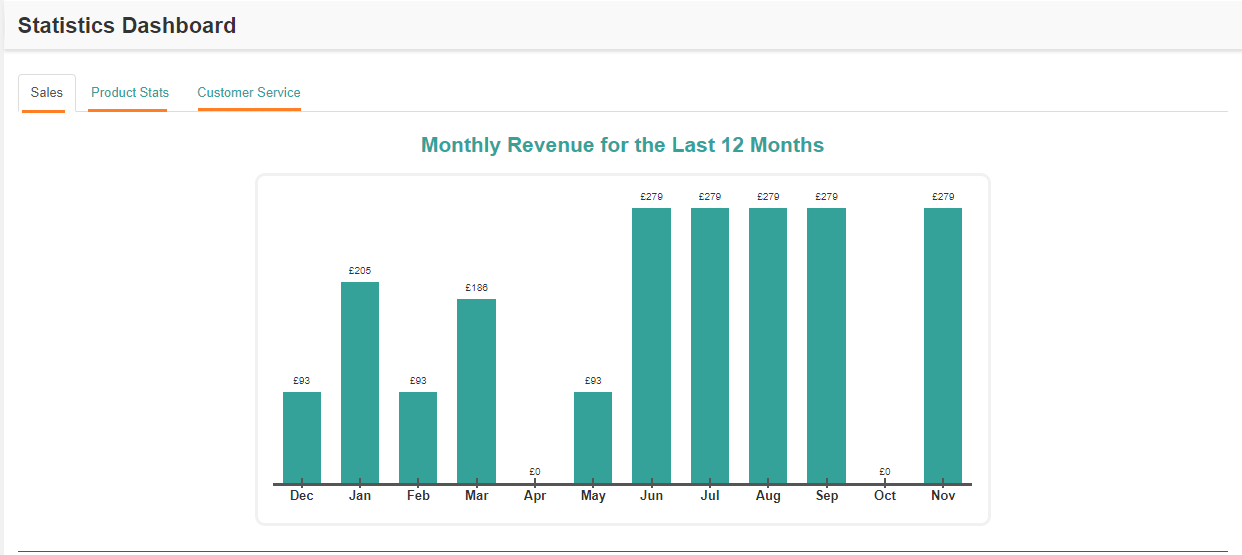Click the Monthly Revenue chart title
Viewport: 1242px width, 555px height.
pos(622,145)
